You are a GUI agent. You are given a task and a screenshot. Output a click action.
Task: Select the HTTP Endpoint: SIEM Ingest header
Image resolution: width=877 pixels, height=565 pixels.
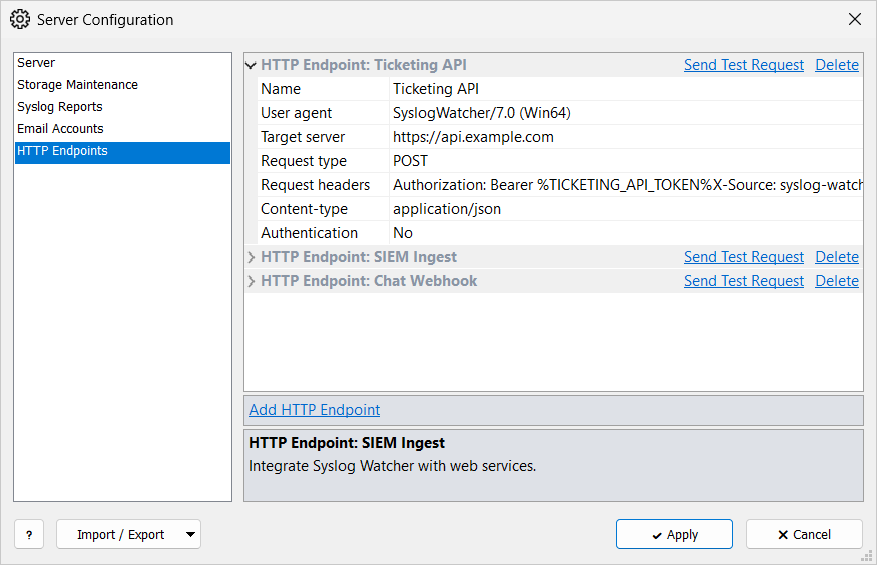pyautogui.click(x=359, y=257)
